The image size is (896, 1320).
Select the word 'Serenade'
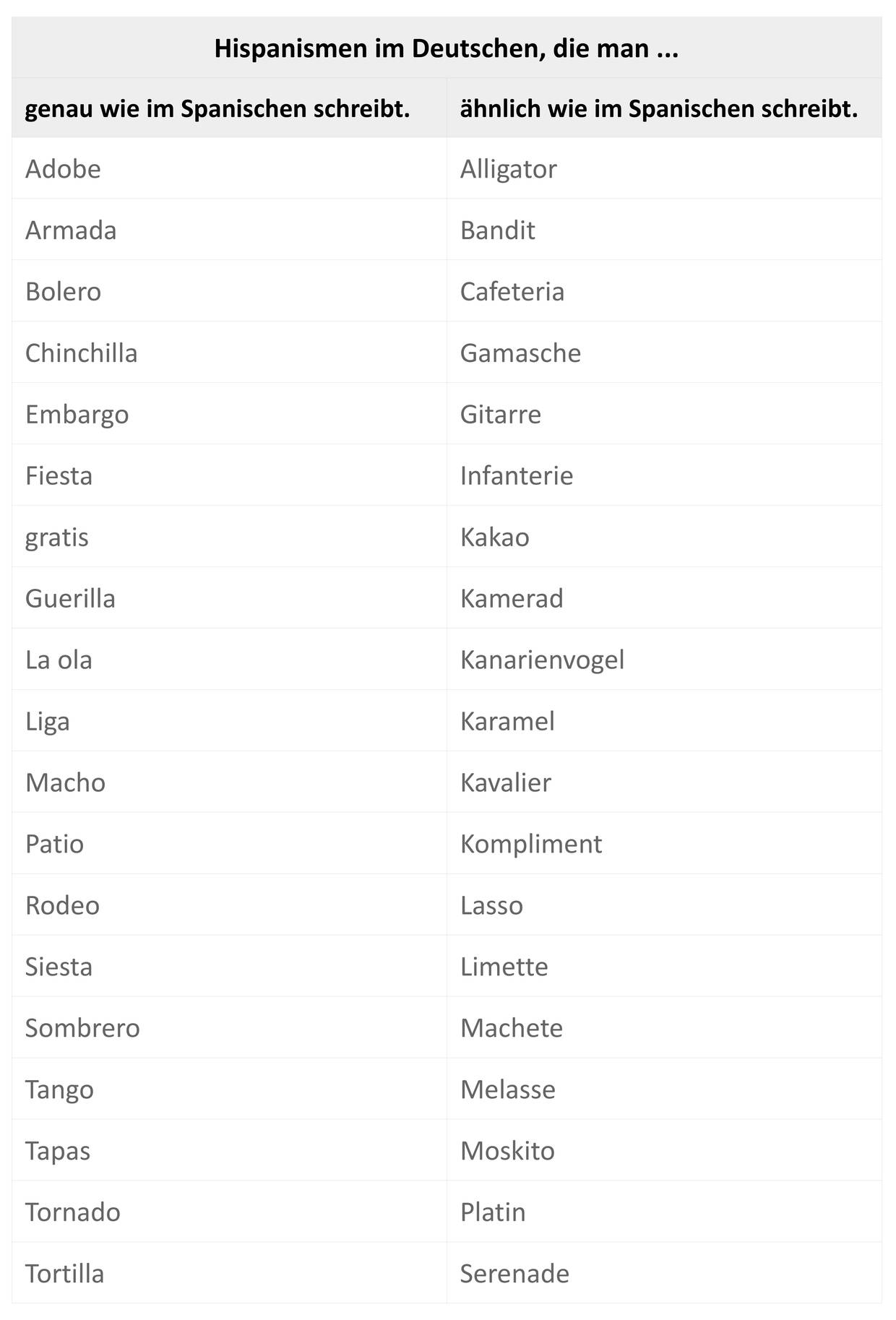pos(514,1274)
